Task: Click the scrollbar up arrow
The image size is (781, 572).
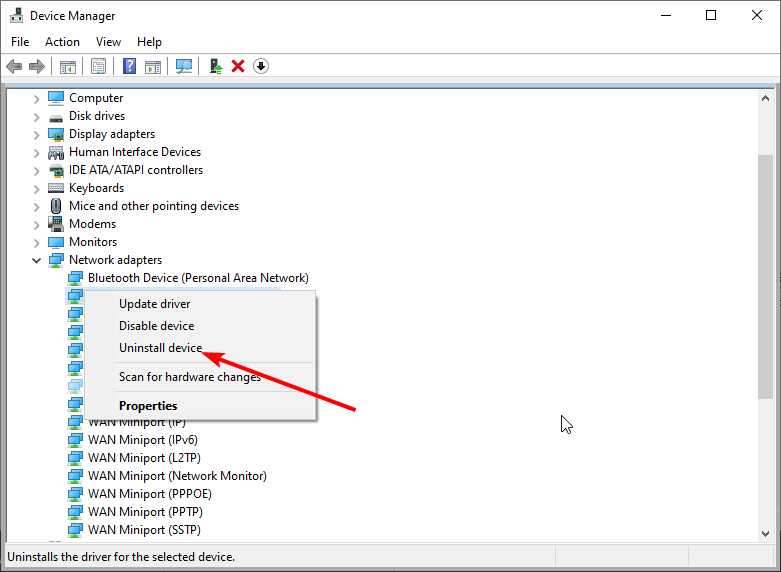Action: tap(765, 98)
